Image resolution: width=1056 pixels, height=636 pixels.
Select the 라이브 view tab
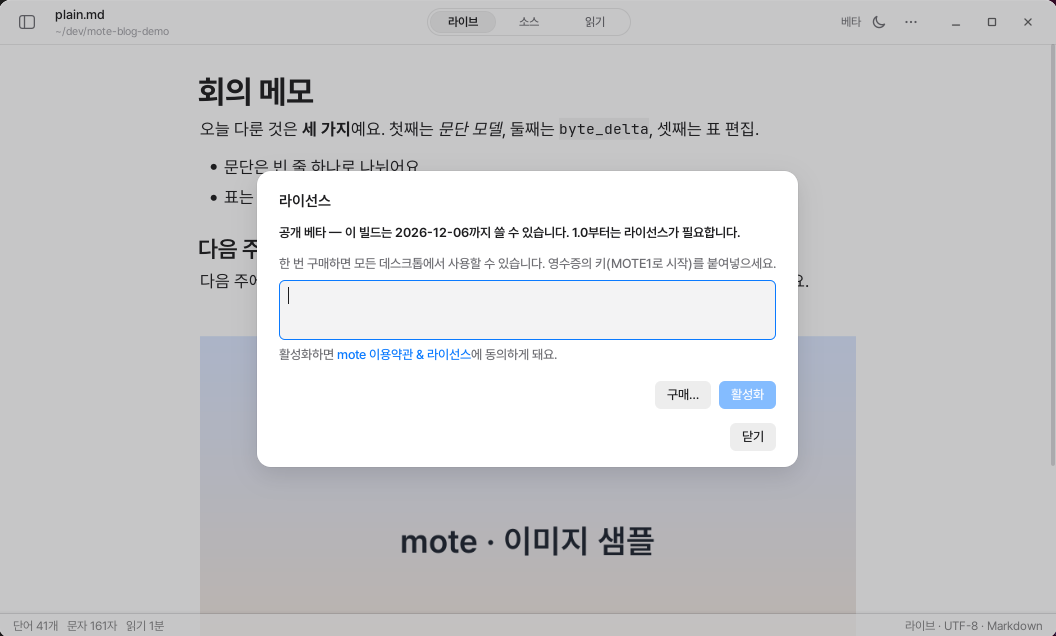click(463, 22)
